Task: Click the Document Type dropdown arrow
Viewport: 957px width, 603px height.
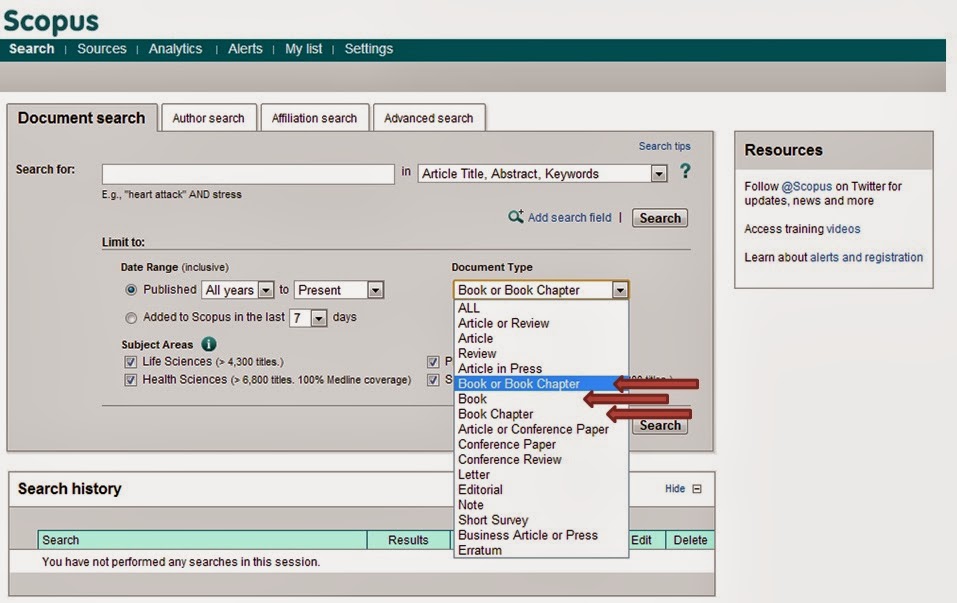Action: click(x=619, y=290)
